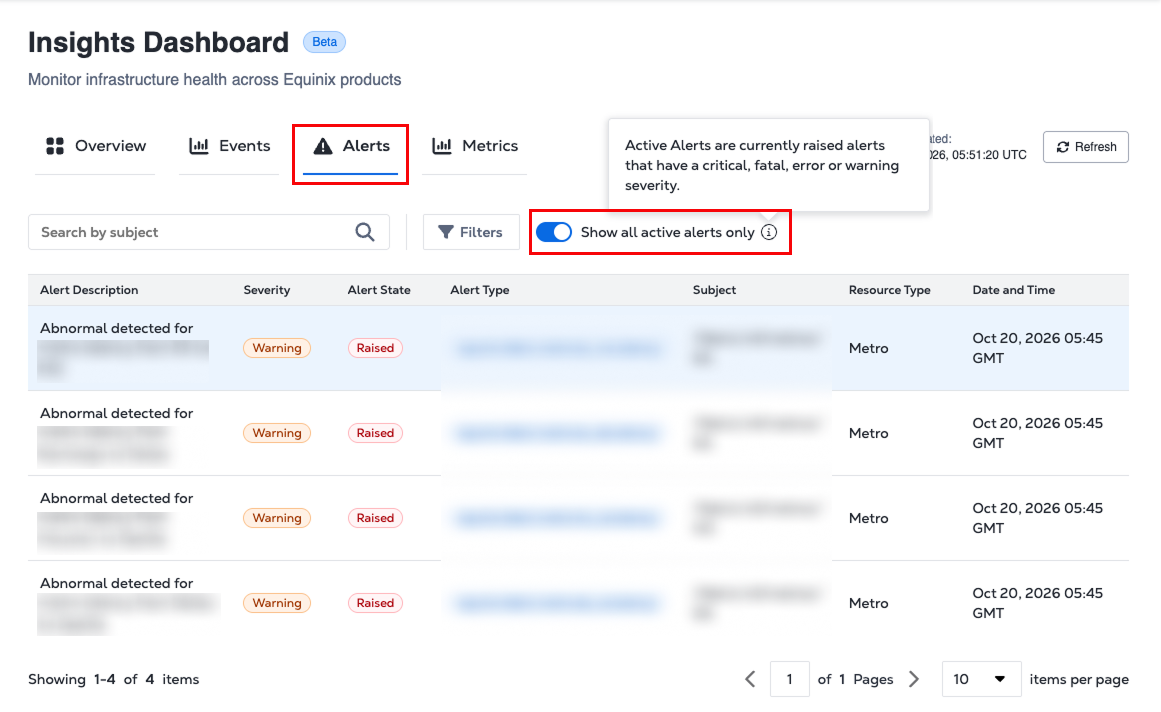Click the Search by subject field
The width and height of the screenshot is (1161, 712).
point(209,232)
